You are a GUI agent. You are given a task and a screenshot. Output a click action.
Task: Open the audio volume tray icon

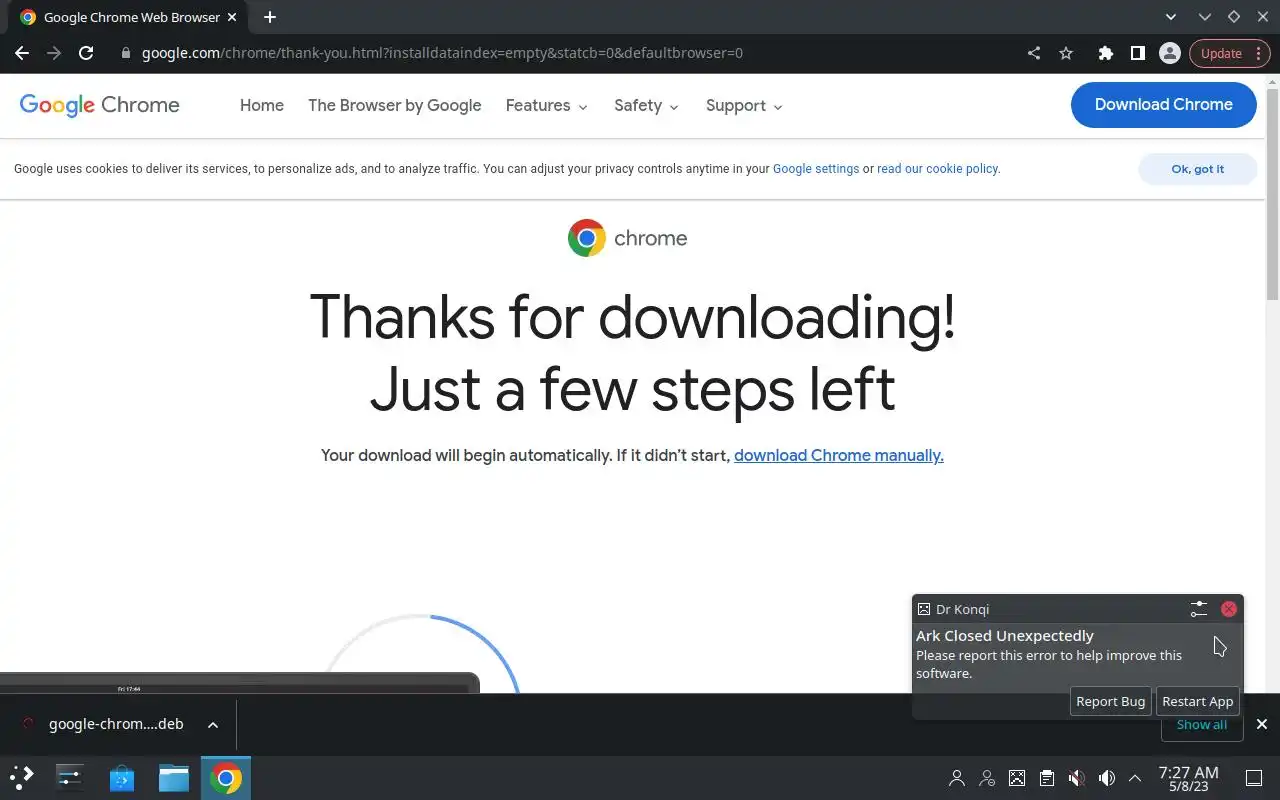(1107, 778)
